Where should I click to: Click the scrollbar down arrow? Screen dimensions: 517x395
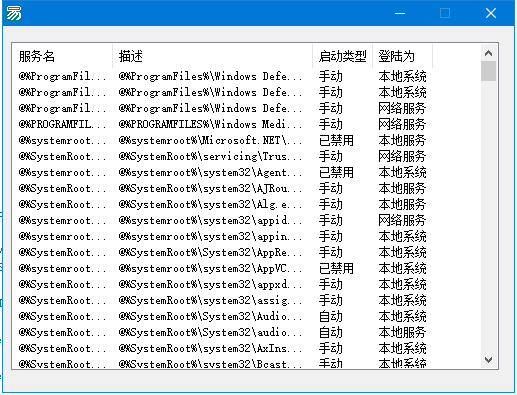point(488,360)
